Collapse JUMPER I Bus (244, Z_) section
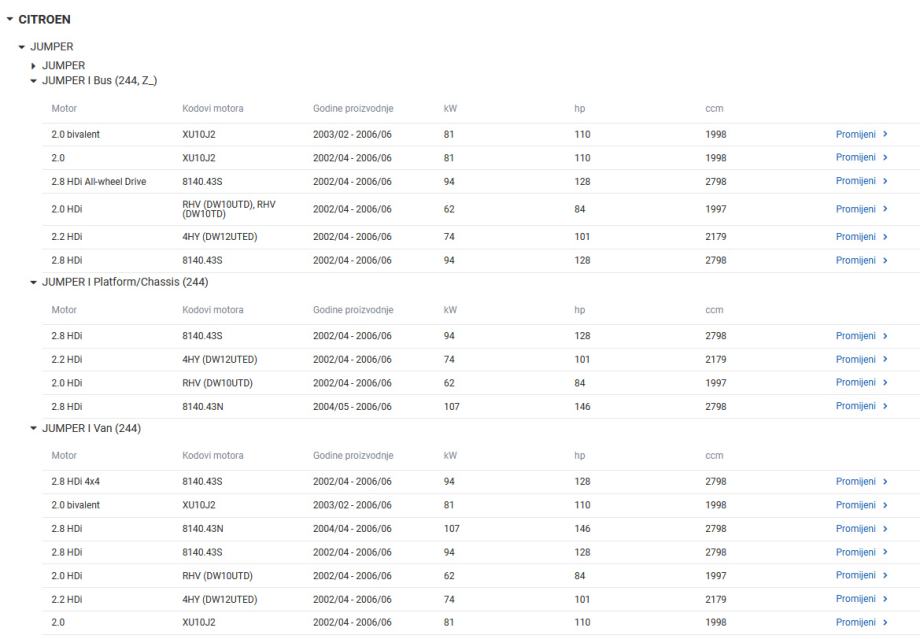 (x=34, y=80)
